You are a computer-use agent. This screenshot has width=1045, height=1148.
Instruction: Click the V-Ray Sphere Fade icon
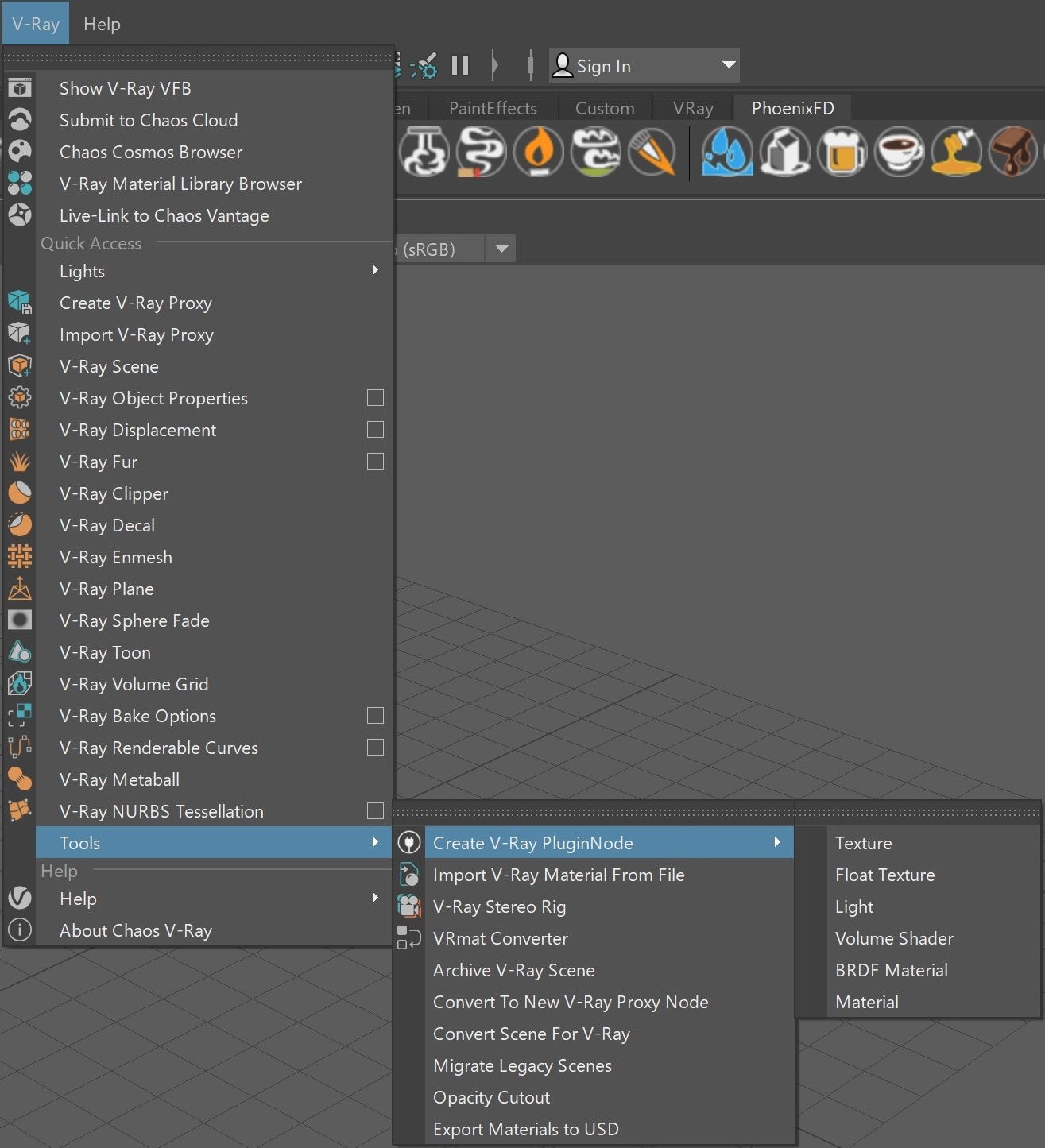pyautogui.click(x=20, y=620)
